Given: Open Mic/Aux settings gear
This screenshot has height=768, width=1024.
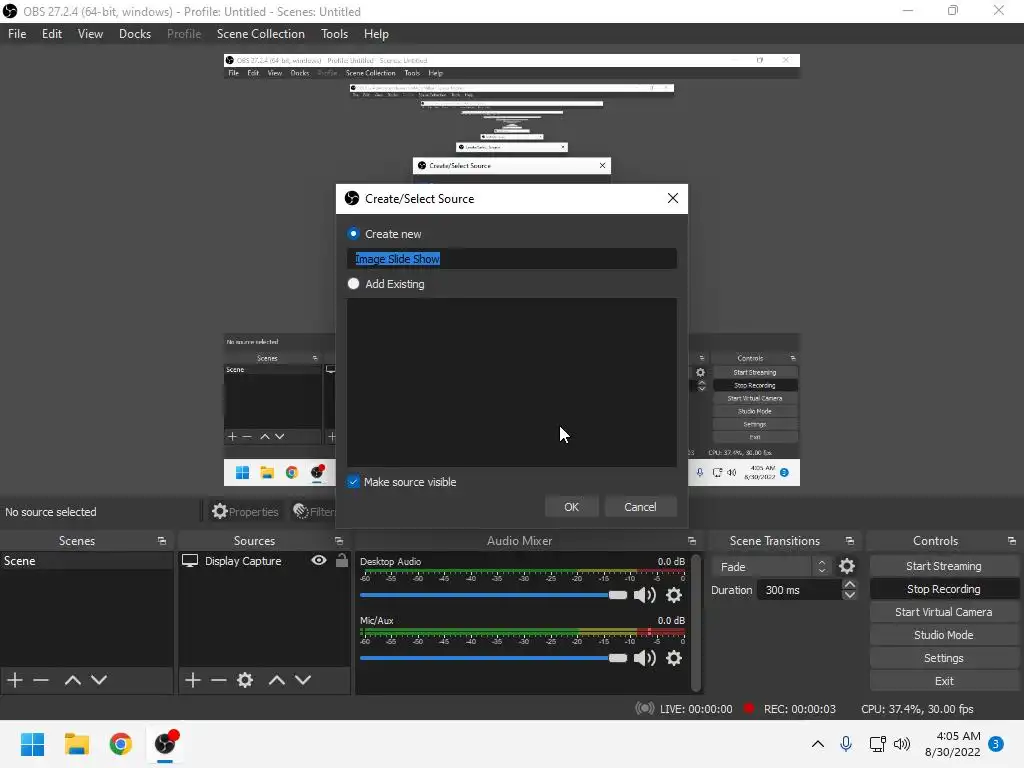Looking at the screenshot, I should 674,658.
